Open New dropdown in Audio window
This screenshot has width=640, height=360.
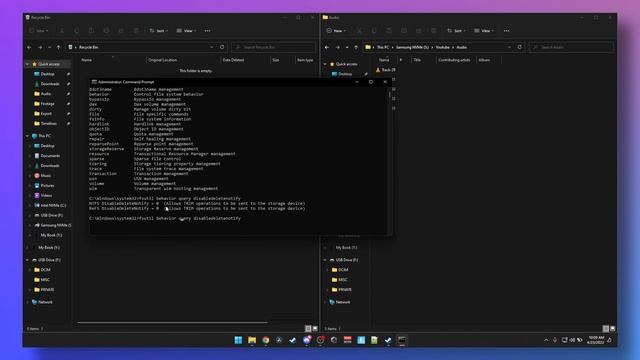point(336,31)
